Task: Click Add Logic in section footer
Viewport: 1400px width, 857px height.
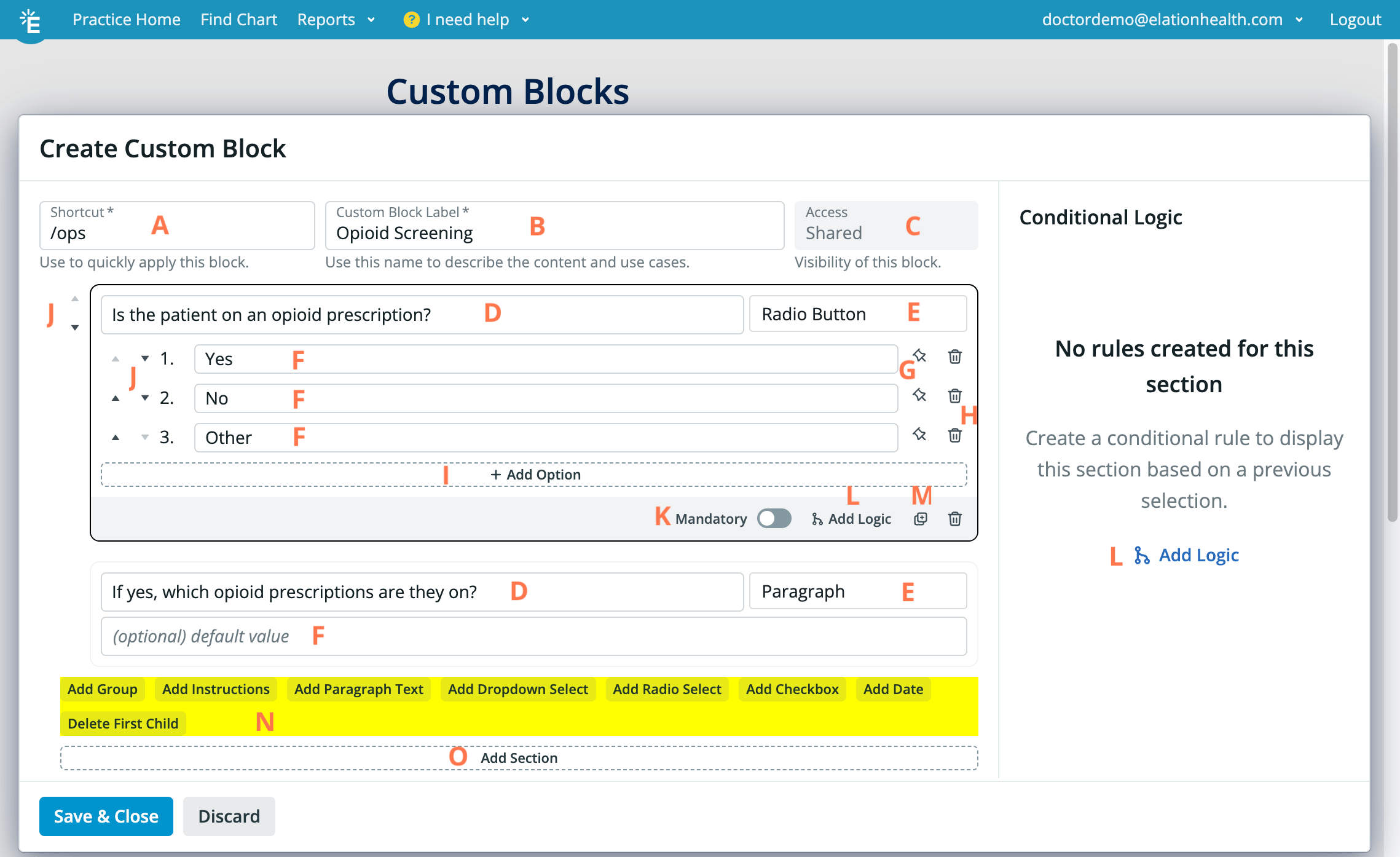Action: [x=851, y=519]
